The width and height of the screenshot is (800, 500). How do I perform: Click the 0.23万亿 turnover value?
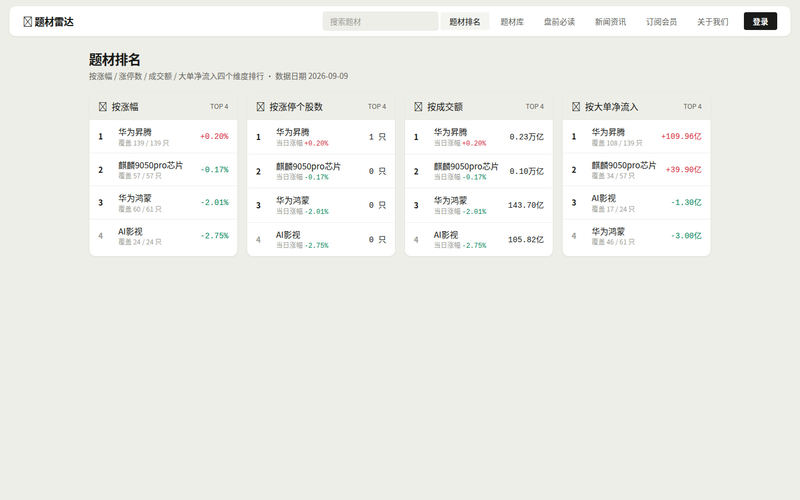[527, 137]
